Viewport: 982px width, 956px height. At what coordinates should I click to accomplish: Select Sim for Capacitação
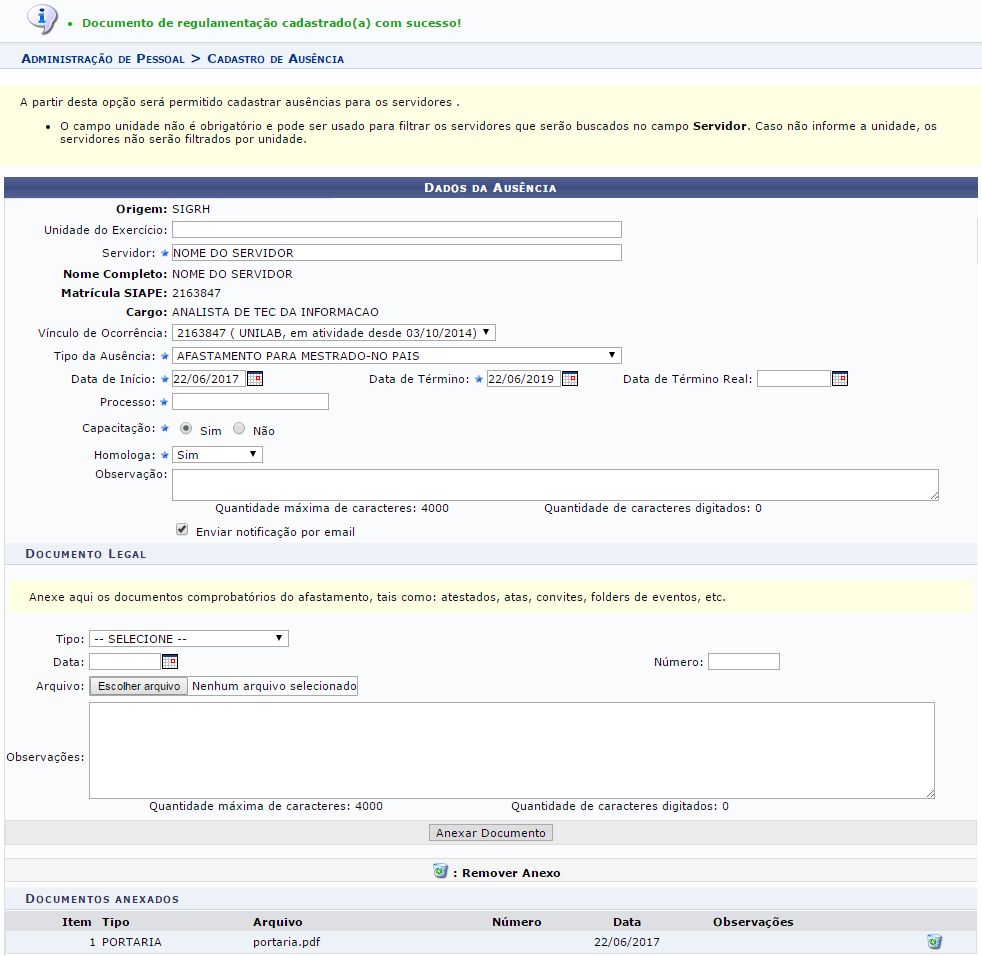tap(186, 429)
